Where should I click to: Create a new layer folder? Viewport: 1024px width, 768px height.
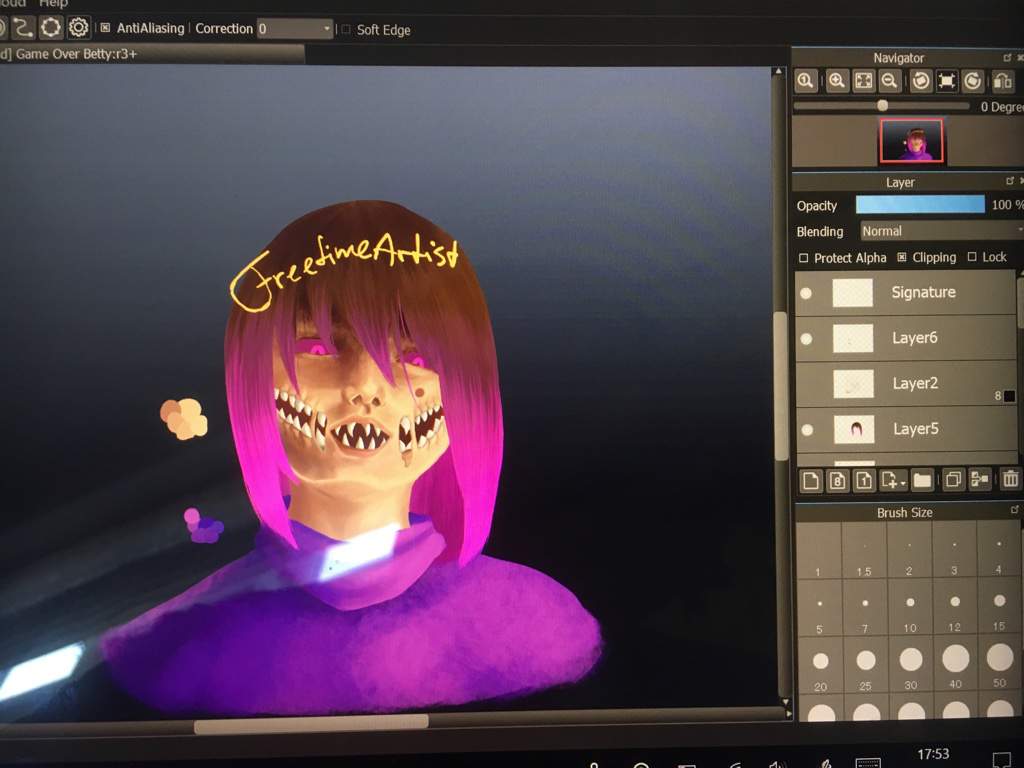[x=922, y=481]
